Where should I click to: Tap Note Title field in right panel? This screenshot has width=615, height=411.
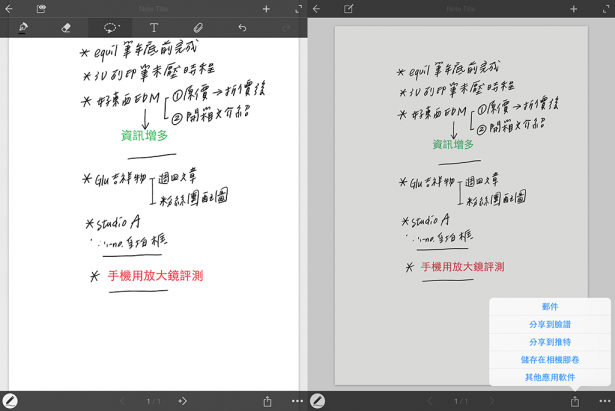pyautogui.click(x=461, y=9)
